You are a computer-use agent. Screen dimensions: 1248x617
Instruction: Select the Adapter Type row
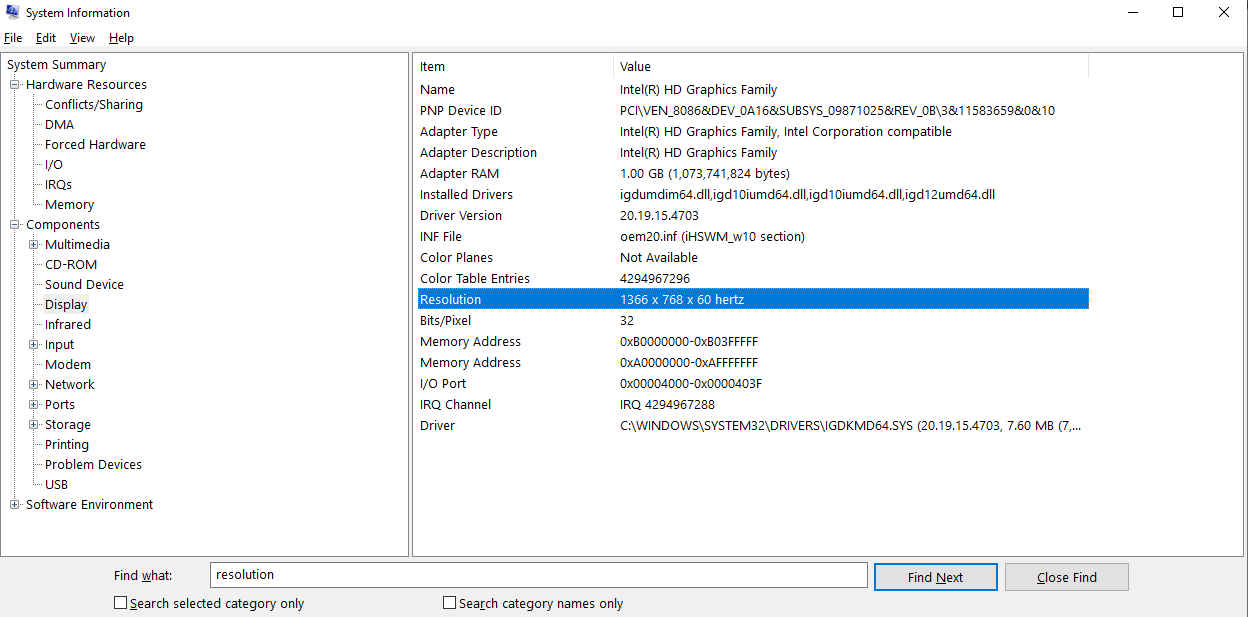(753, 132)
